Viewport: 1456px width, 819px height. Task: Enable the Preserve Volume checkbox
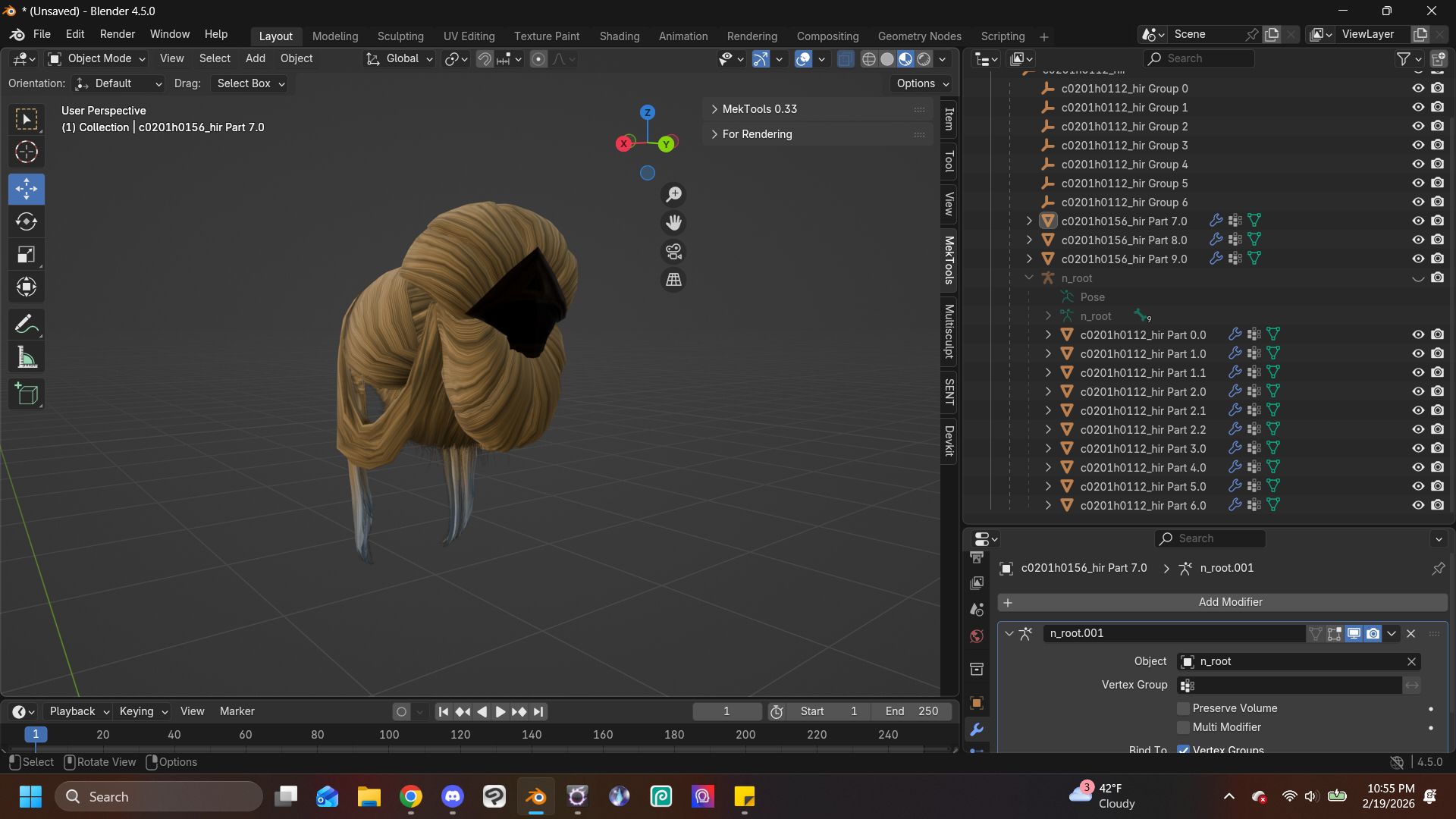pos(1183,708)
